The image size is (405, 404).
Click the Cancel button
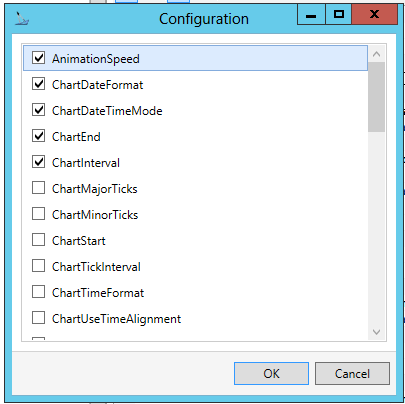click(x=352, y=374)
